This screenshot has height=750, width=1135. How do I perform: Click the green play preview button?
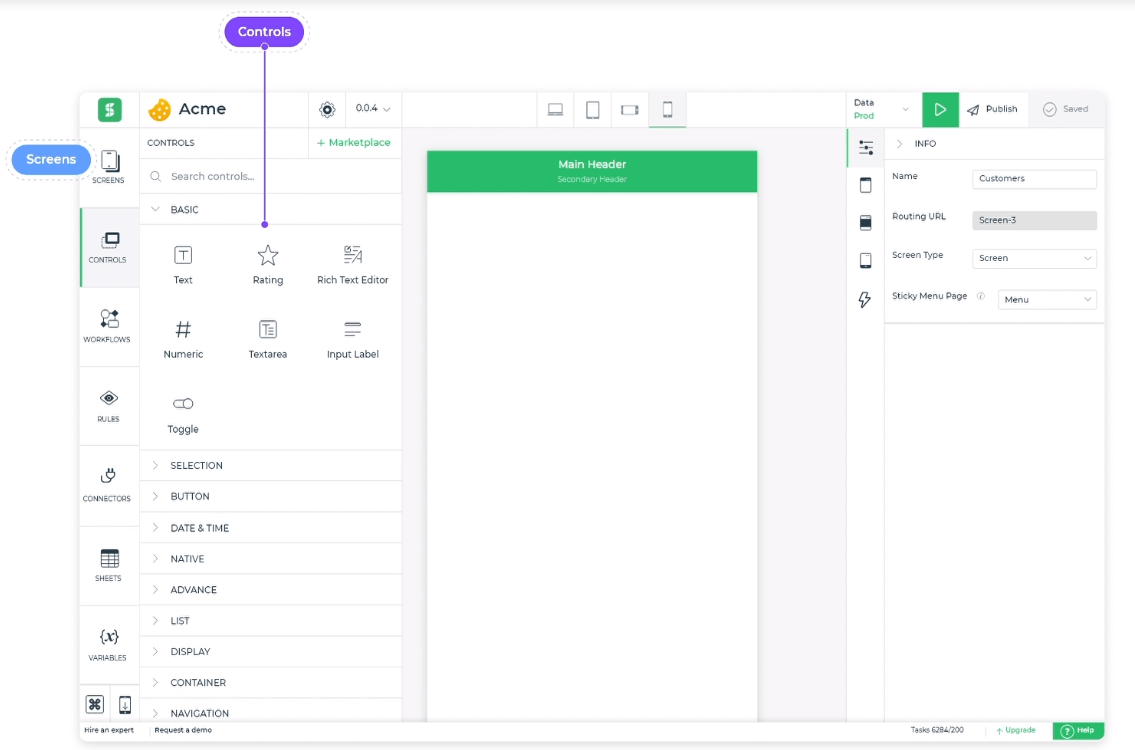(x=940, y=109)
